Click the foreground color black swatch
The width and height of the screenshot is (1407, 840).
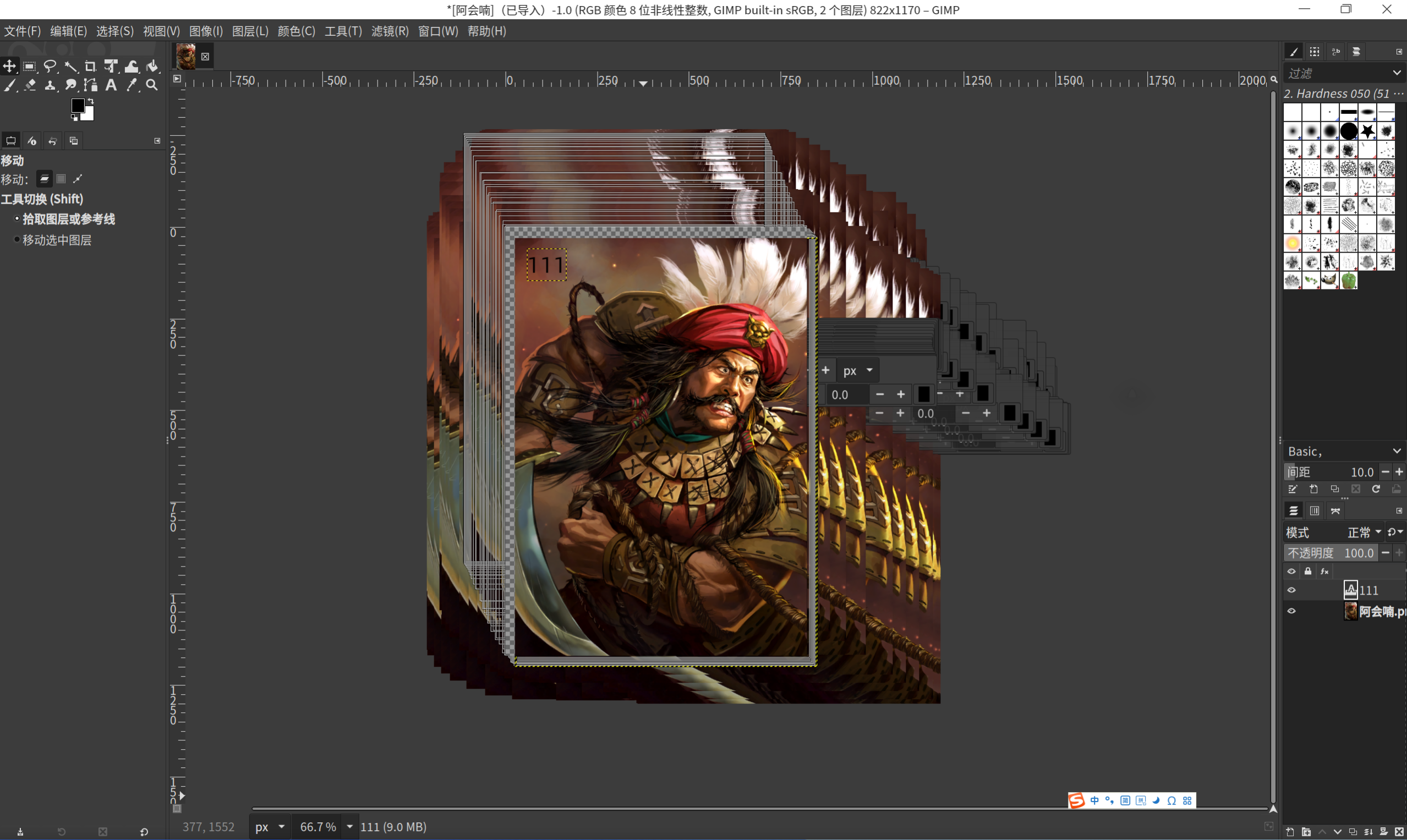[x=78, y=105]
